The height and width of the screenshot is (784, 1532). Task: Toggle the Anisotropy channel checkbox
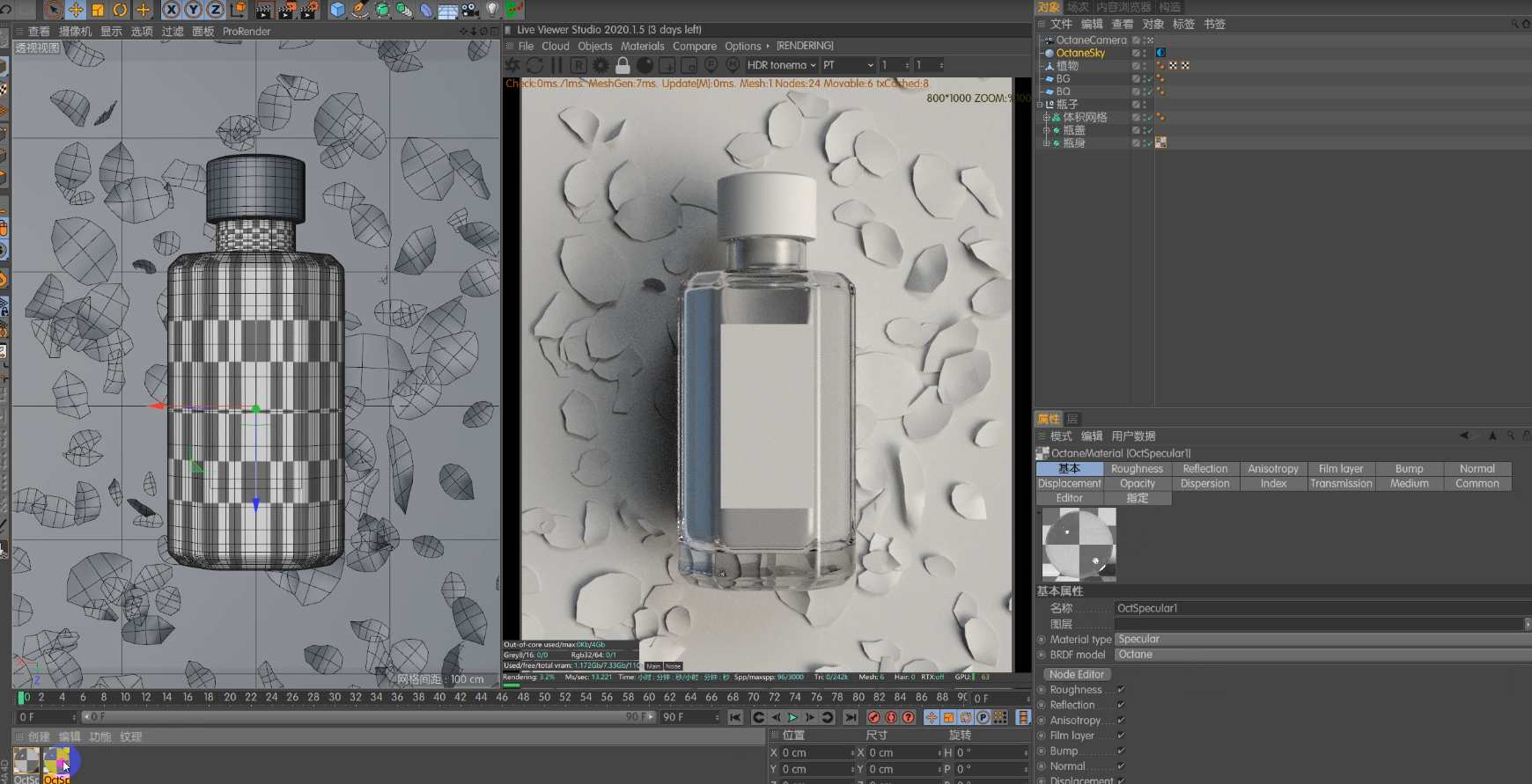pyautogui.click(x=1121, y=721)
